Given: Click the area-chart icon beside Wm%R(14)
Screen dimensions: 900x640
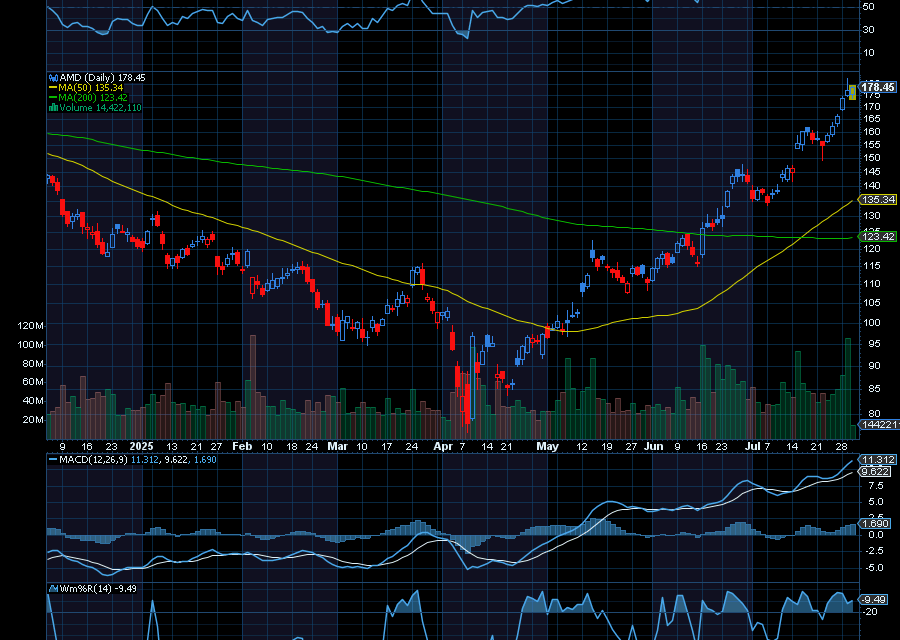Looking at the screenshot, I should click(53, 588).
